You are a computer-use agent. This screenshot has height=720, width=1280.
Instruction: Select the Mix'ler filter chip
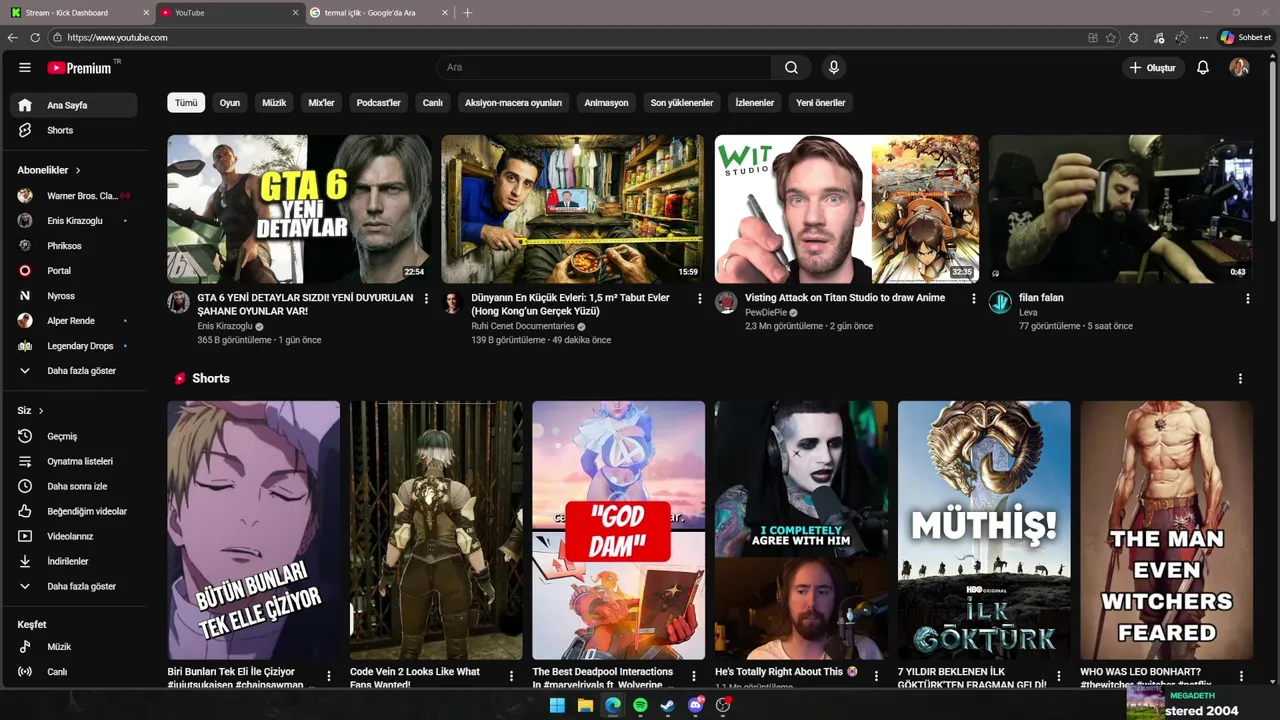pyautogui.click(x=321, y=103)
